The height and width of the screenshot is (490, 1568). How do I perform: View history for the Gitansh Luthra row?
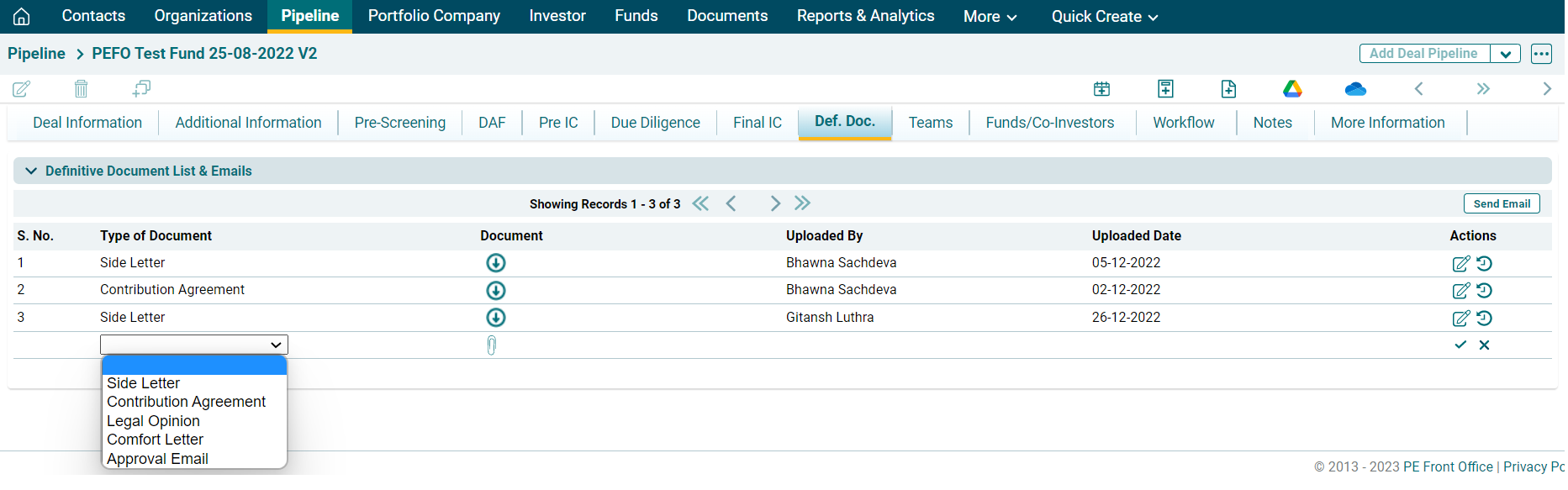coord(1485,318)
